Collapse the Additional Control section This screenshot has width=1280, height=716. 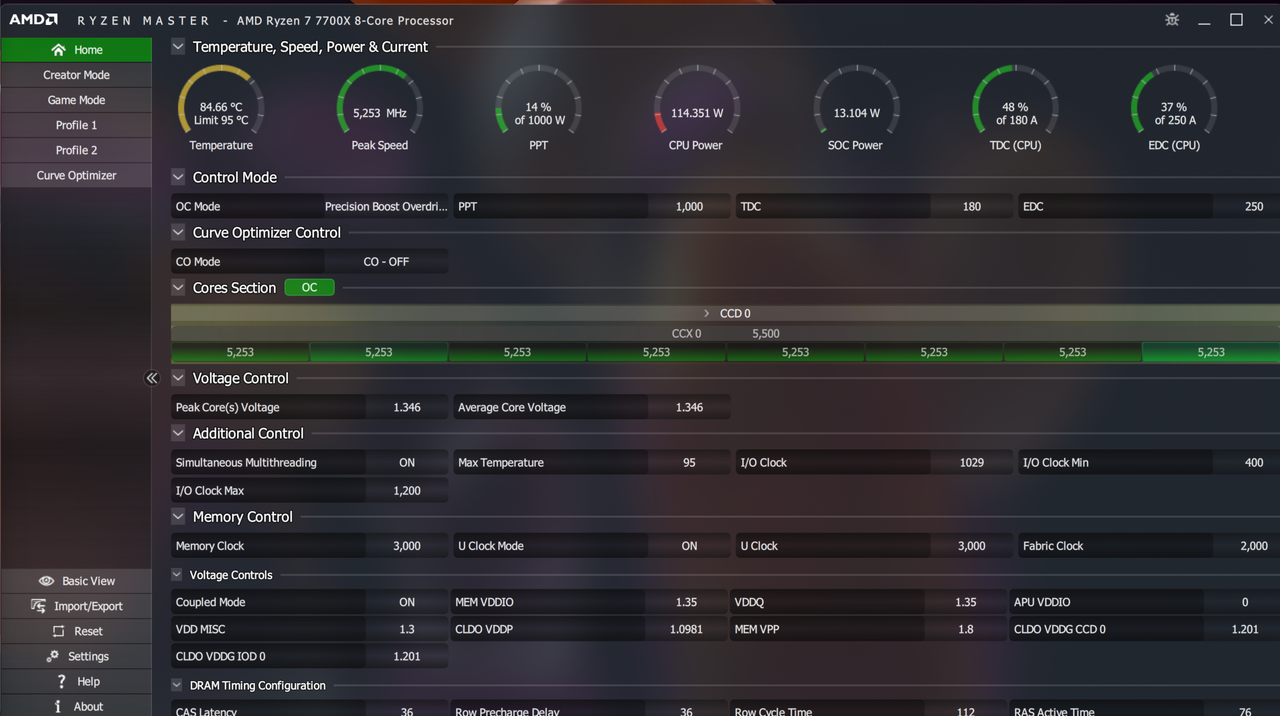(178, 433)
